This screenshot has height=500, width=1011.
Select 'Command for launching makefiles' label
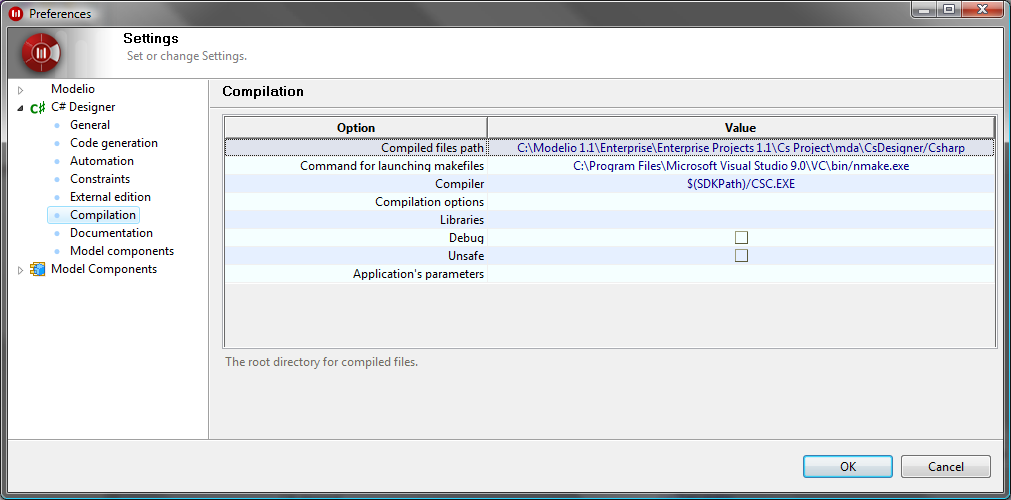392,166
